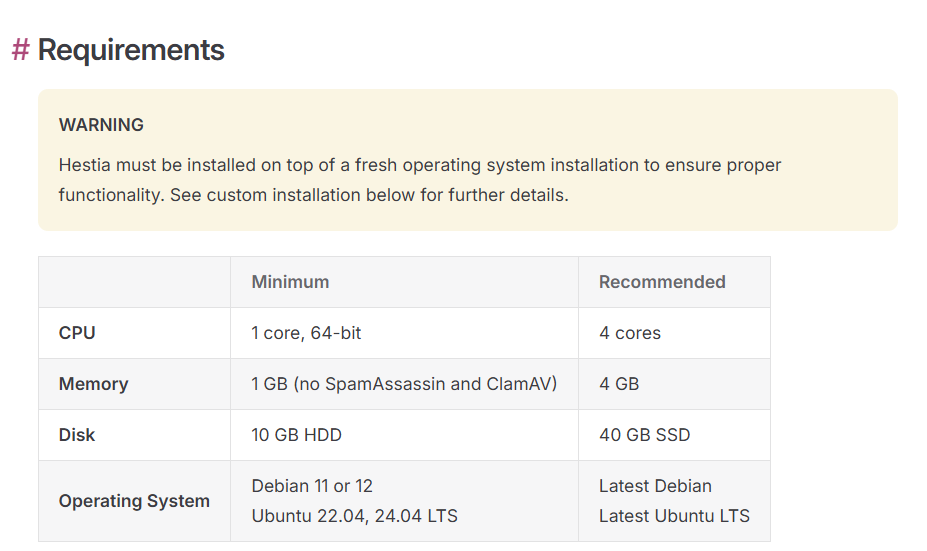Click the CPU row label
Image resolution: width=927 pixels, height=551 pixels.
[x=77, y=333]
